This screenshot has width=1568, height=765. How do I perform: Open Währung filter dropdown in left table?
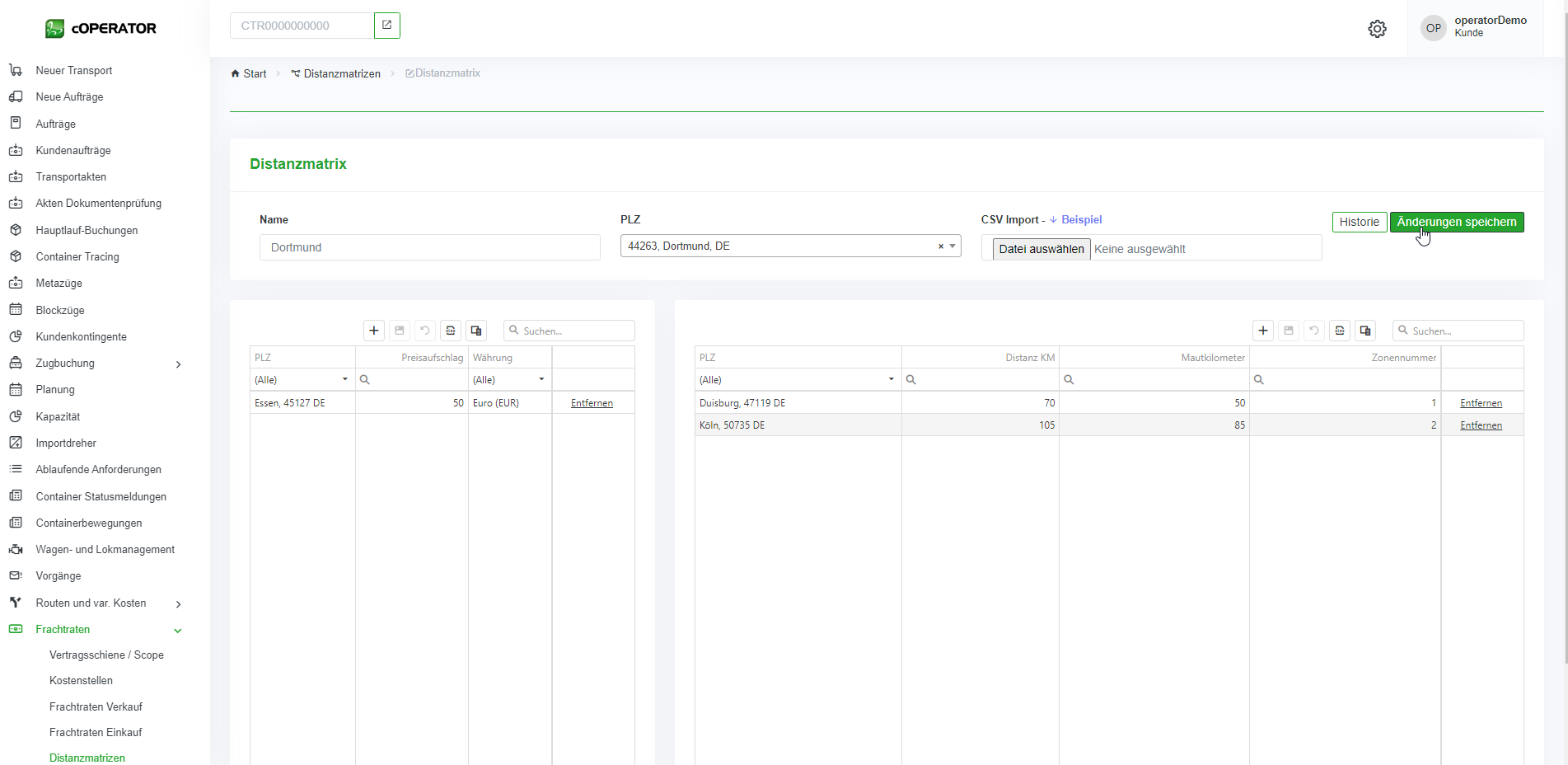(x=541, y=380)
